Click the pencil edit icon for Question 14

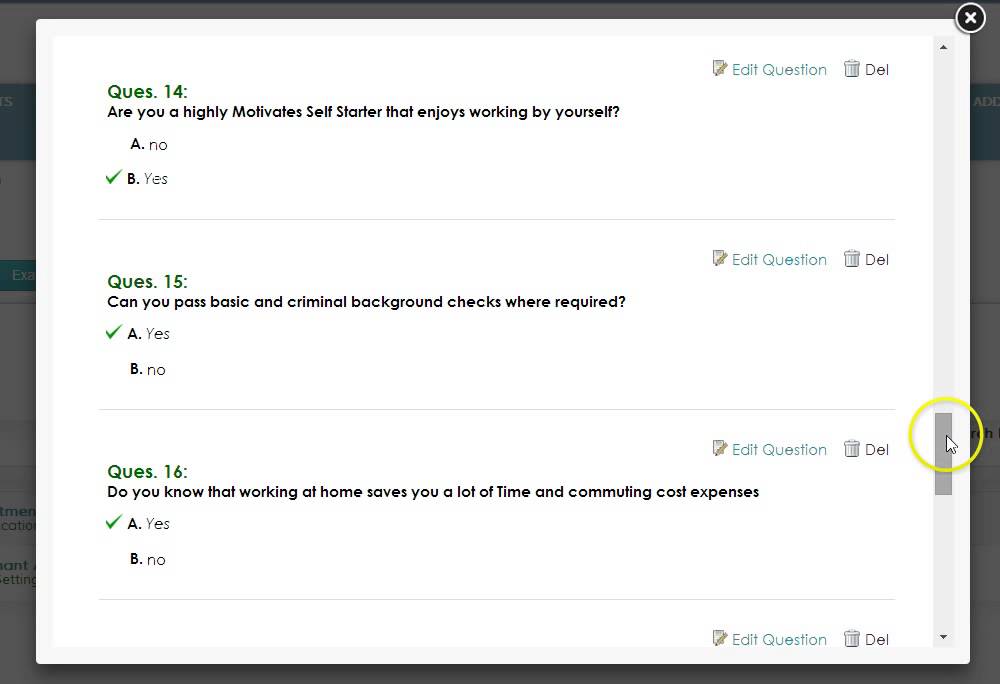point(720,68)
